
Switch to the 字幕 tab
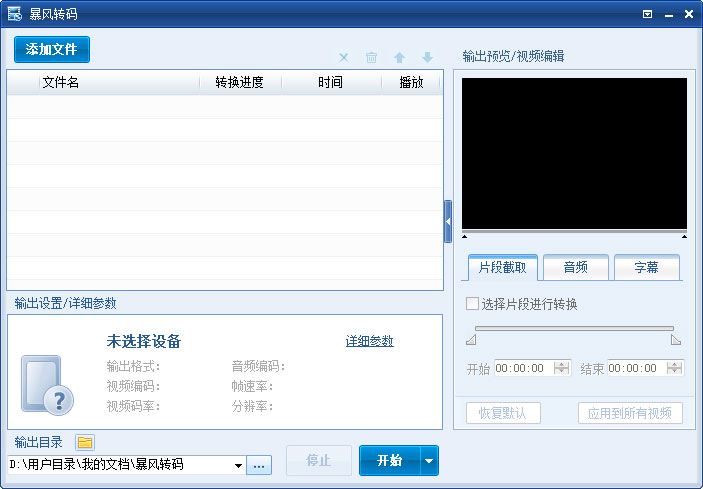(645, 268)
